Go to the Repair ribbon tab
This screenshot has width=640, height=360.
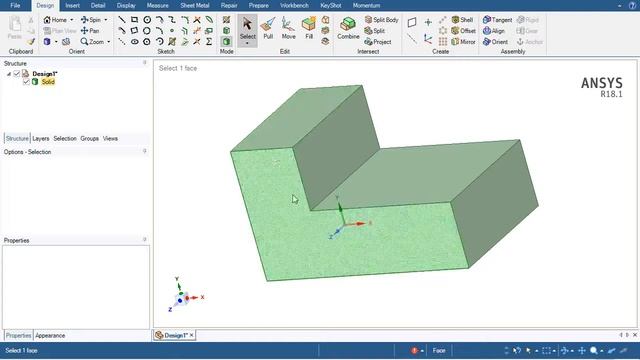(229, 5)
